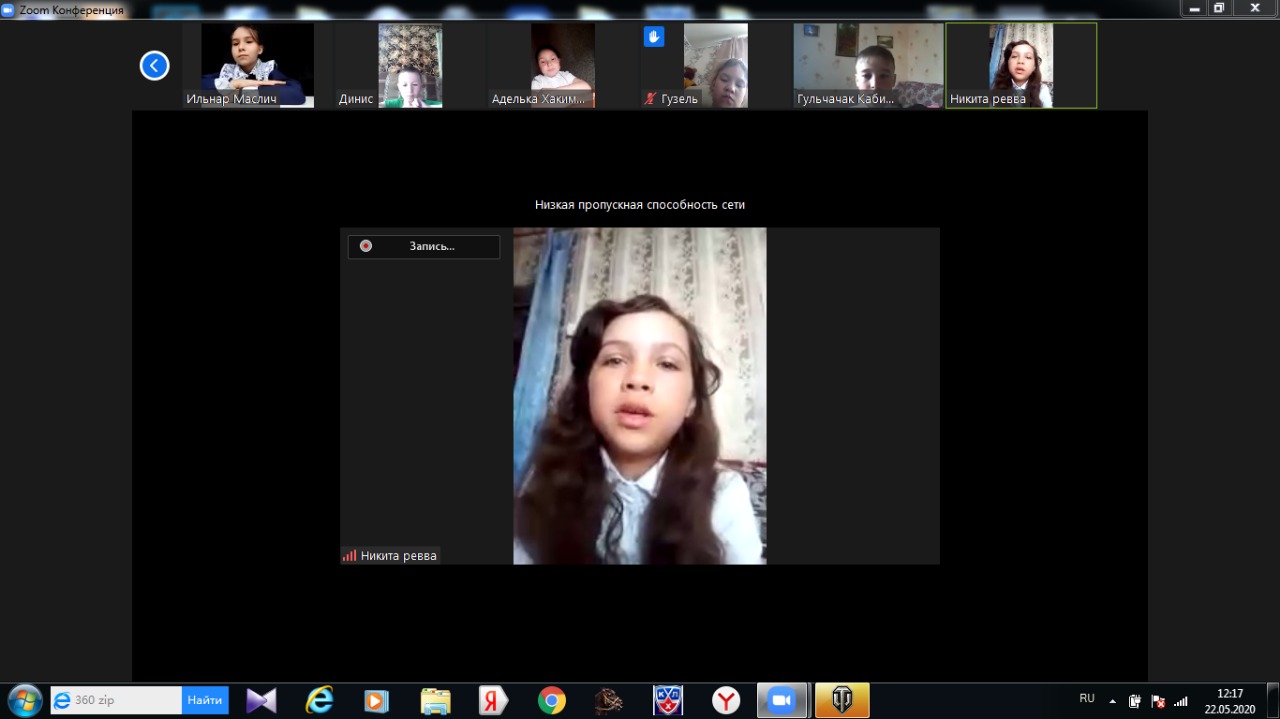Viewport: 1280px width, 719px height.
Task: Click the Найти search button
Action: click(x=205, y=700)
